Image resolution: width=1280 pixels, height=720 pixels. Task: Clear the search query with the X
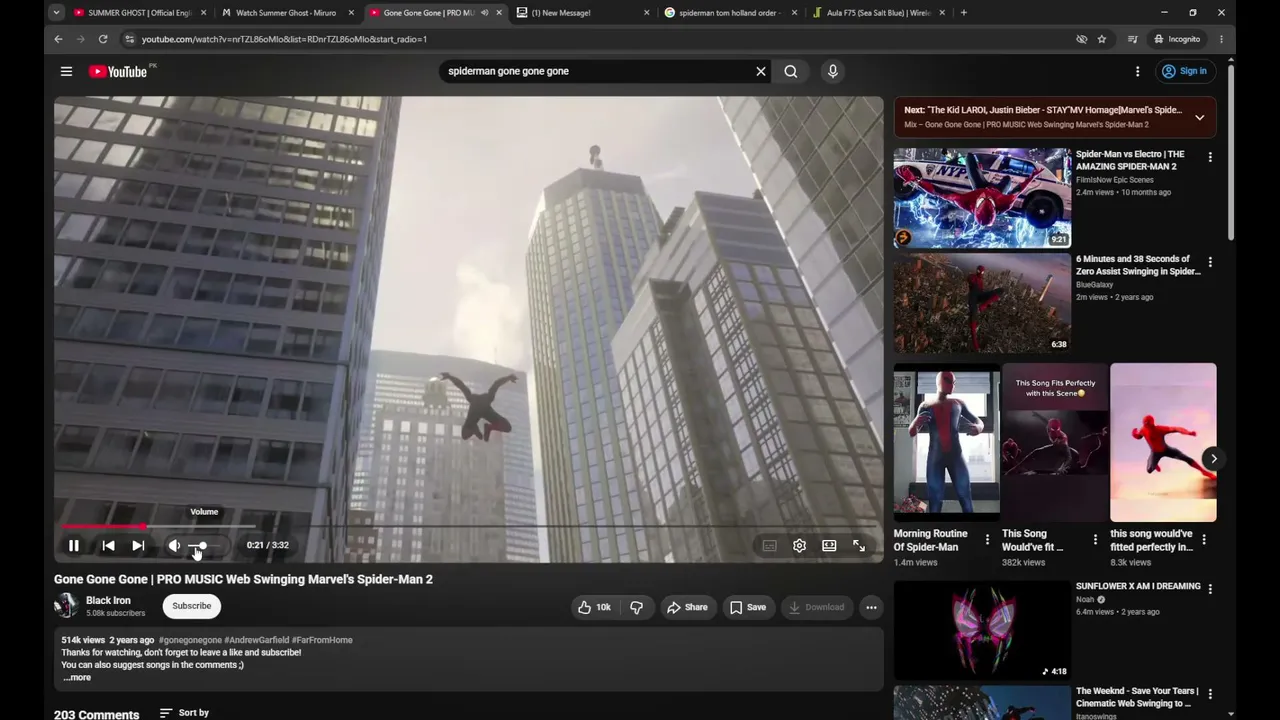(x=761, y=71)
